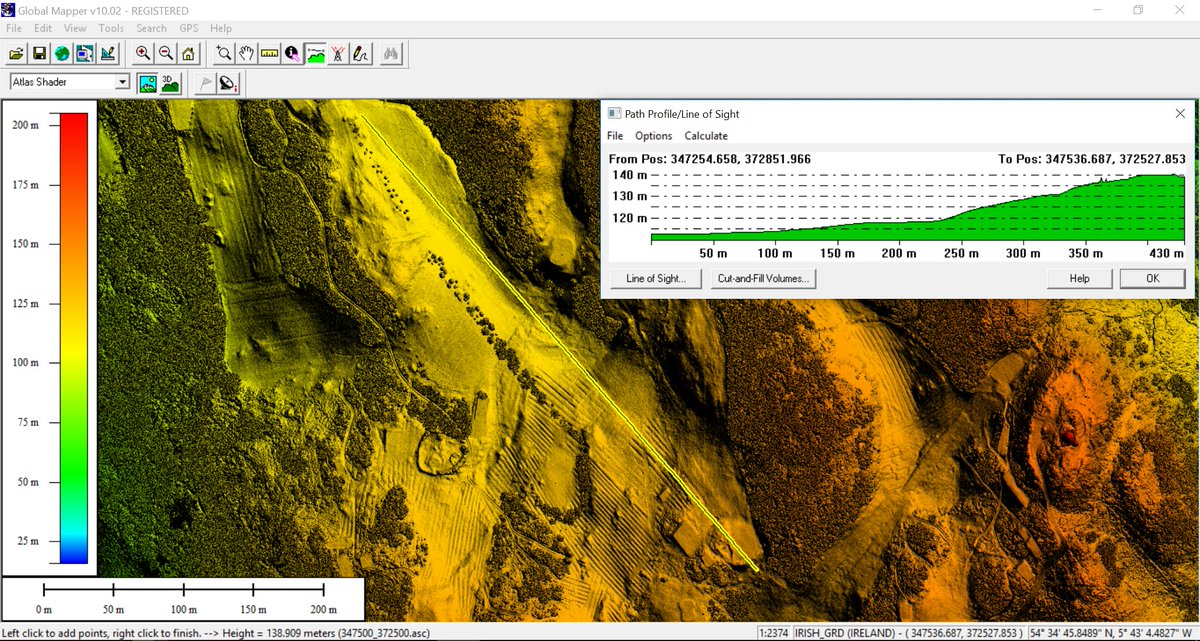Image resolution: width=1200 pixels, height=641 pixels.
Task: Click the distance scale bar on the map
Action: point(183,591)
